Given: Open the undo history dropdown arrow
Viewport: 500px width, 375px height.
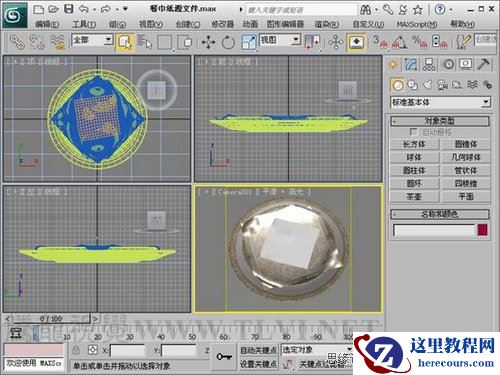Looking at the screenshot, I should click(x=95, y=9).
